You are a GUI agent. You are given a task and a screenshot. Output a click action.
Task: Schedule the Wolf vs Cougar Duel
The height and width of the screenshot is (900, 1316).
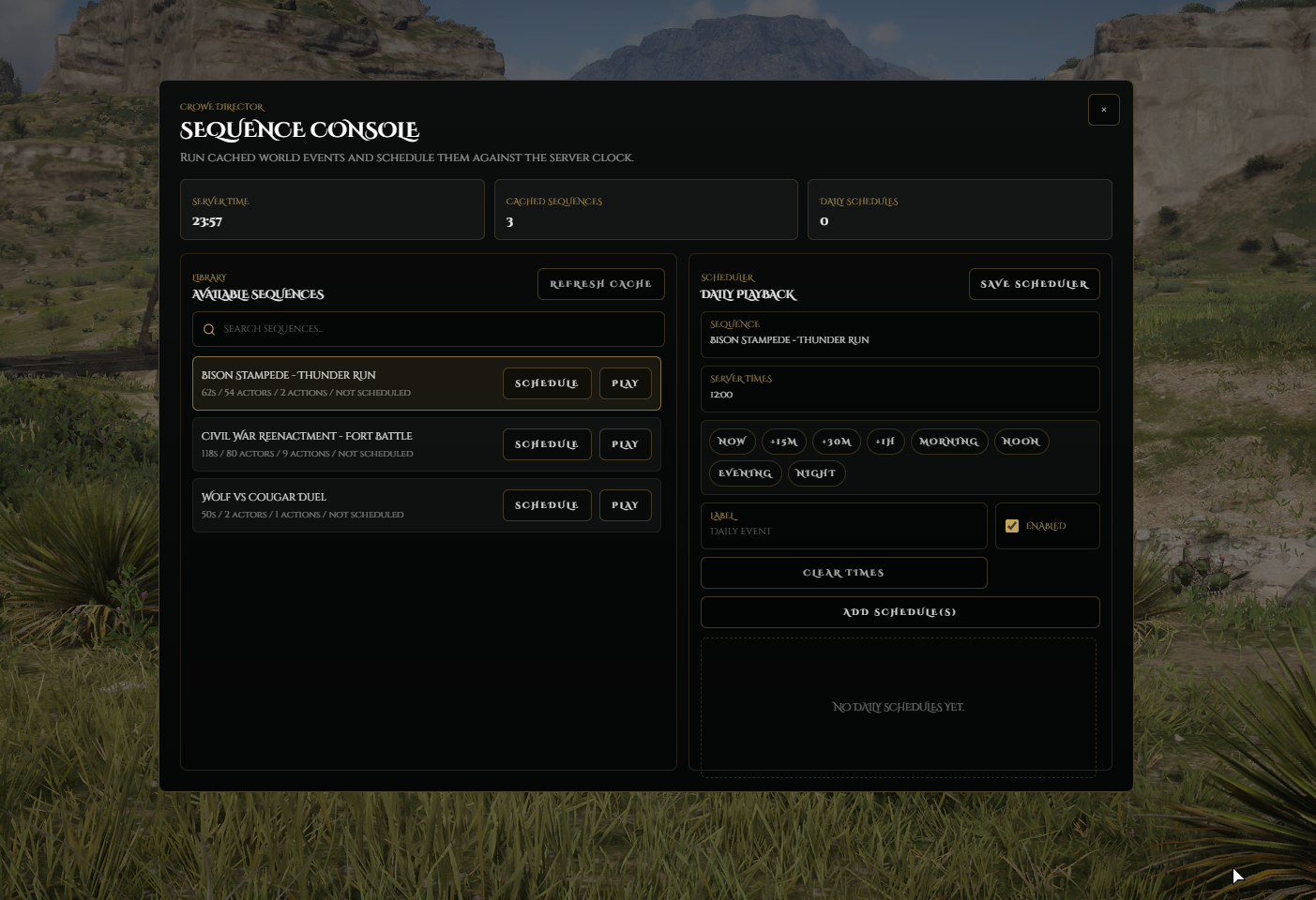click(547, 505)
